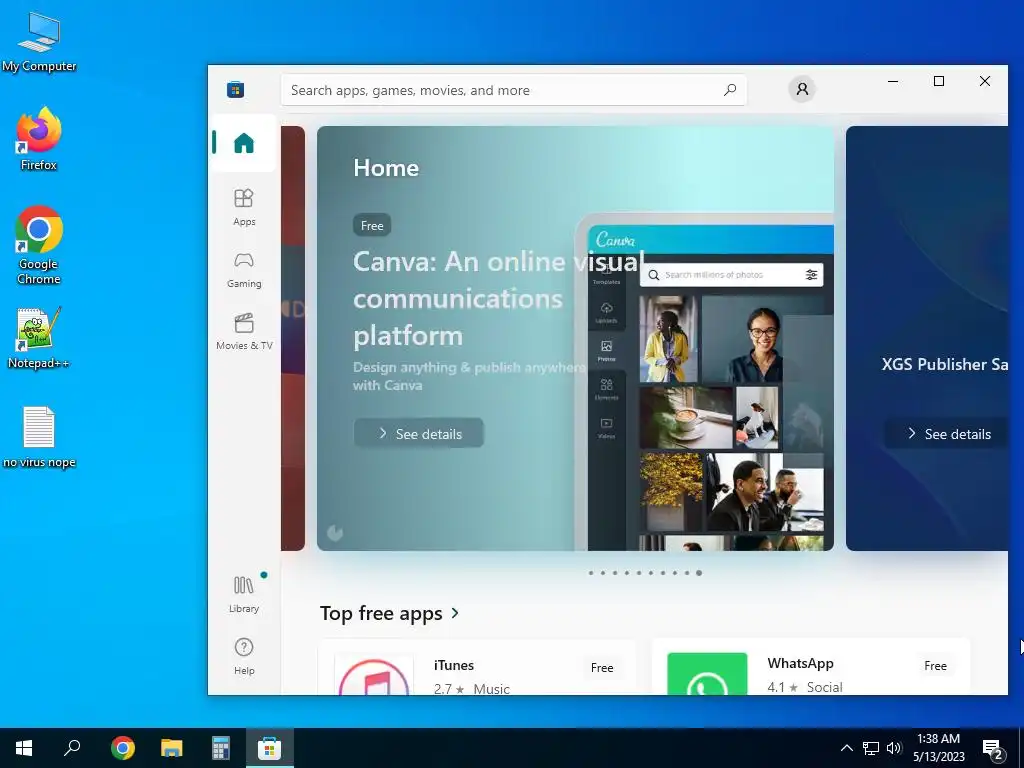1024x768 pixels.
Task: Click See details for Canva
Action: click(419, 434)
